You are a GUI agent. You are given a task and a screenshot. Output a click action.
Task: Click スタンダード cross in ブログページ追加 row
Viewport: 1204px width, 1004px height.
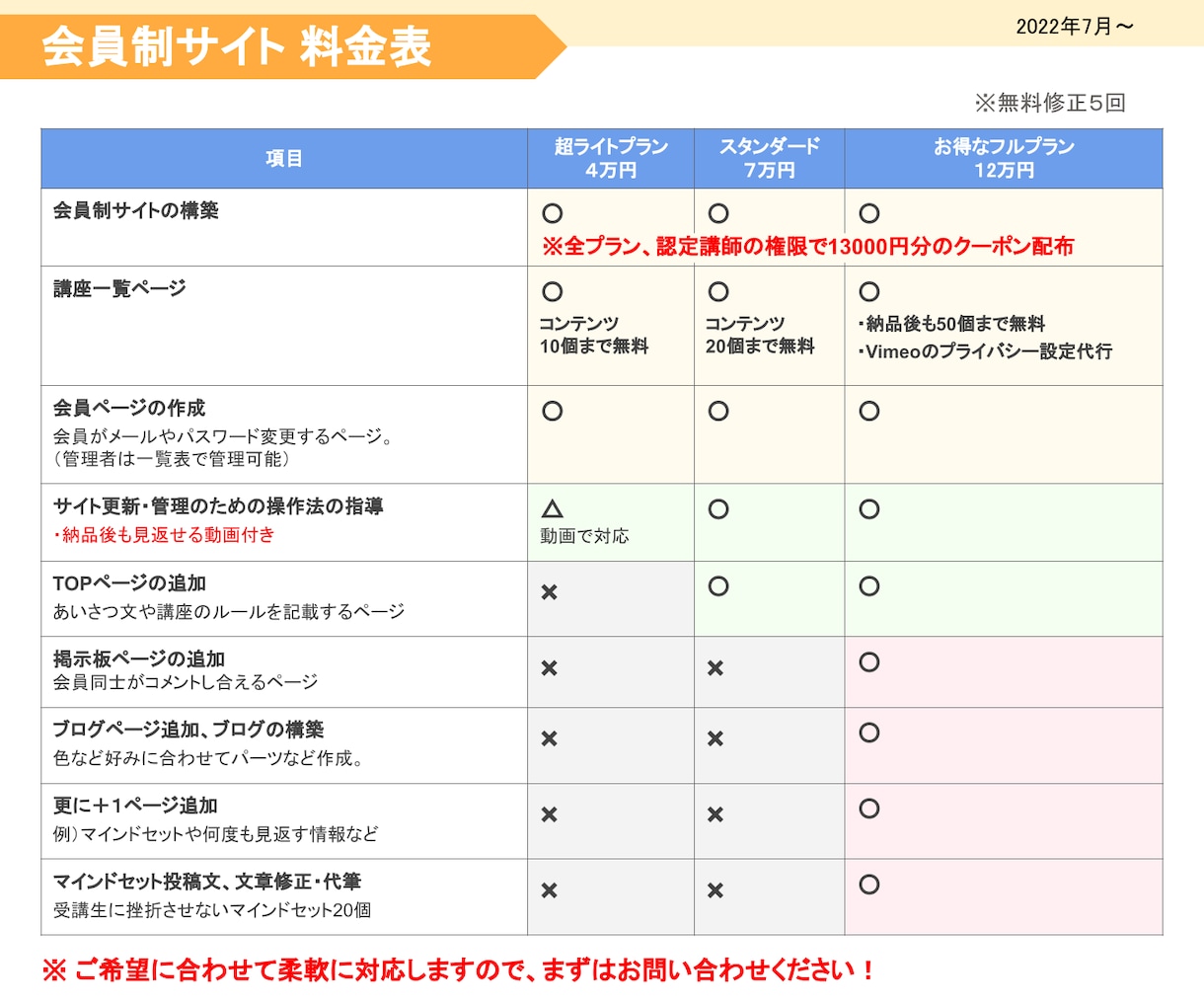click(x=715, y=738)
